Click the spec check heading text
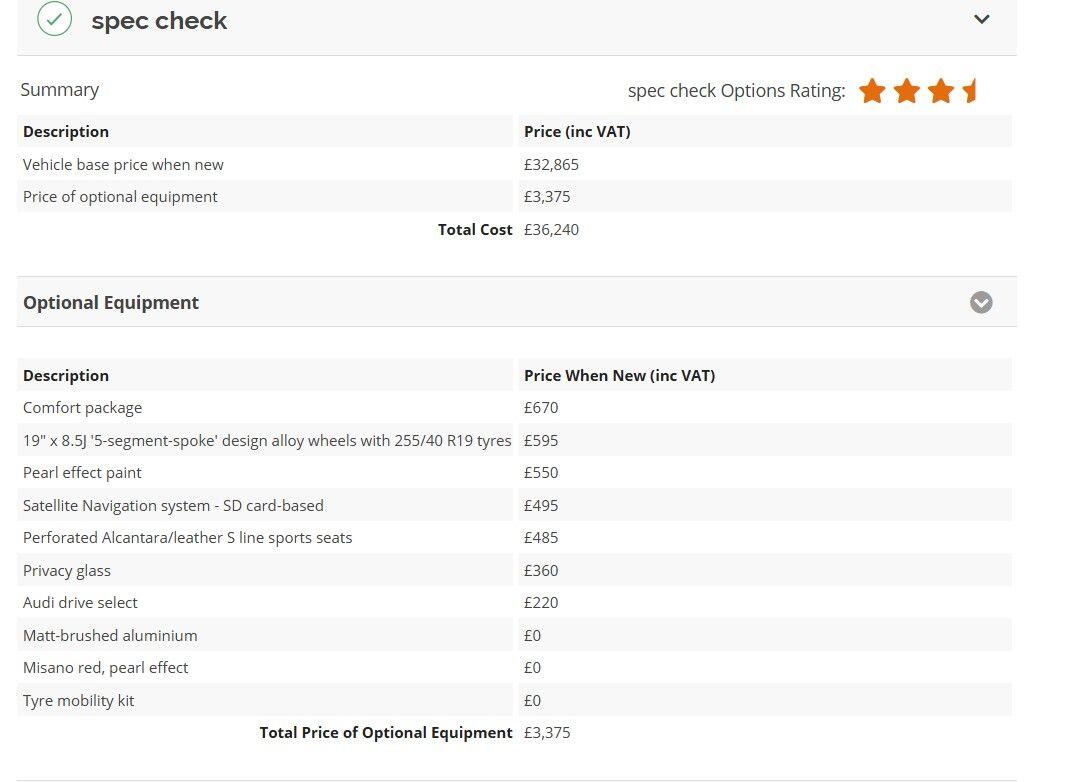 pyautogui.click(x=159, y=20)
